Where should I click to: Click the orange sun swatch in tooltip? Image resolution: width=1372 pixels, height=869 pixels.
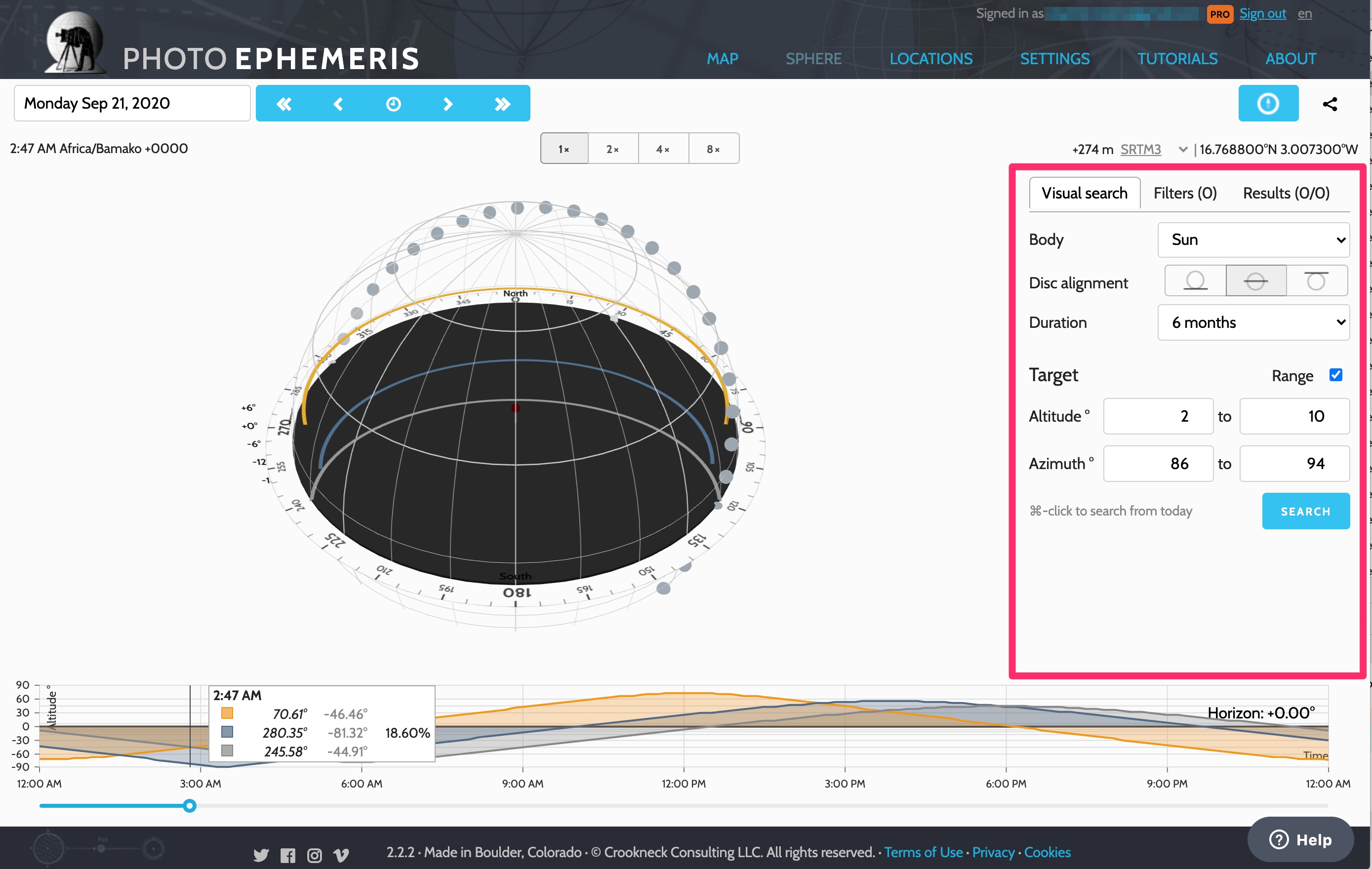coord(227,713)
